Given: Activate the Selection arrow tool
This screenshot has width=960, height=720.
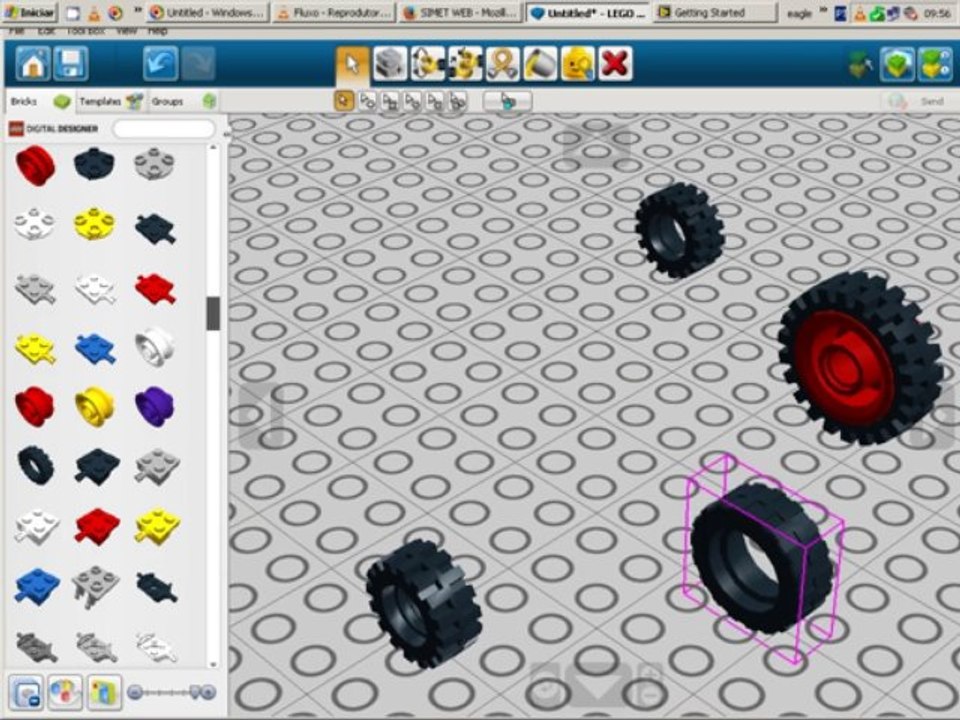Looking at the screenshot, I should click(353, 64).
